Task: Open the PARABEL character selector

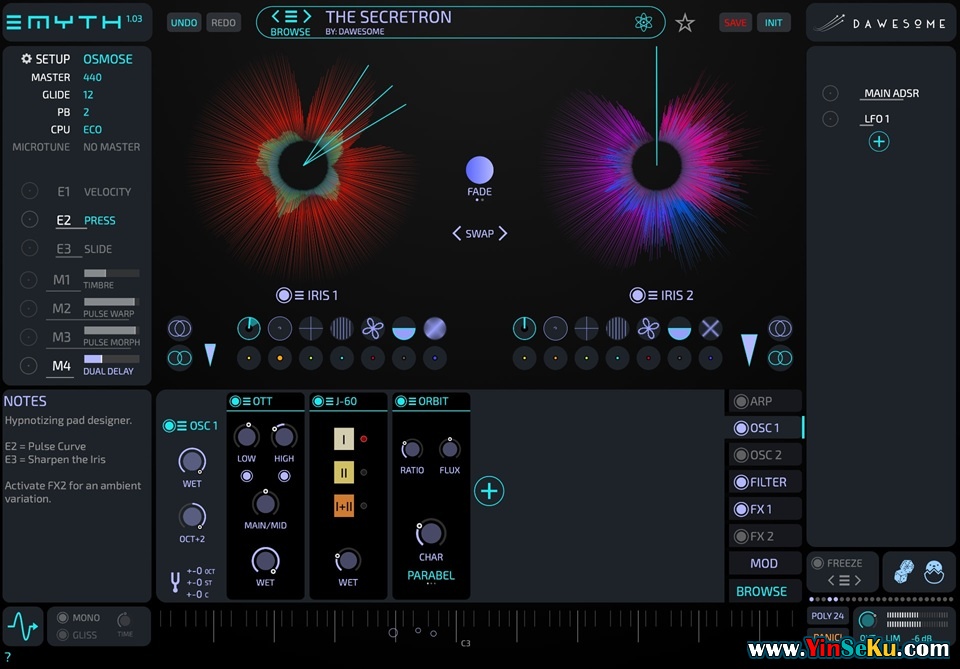Action: [x=430, y=576]
